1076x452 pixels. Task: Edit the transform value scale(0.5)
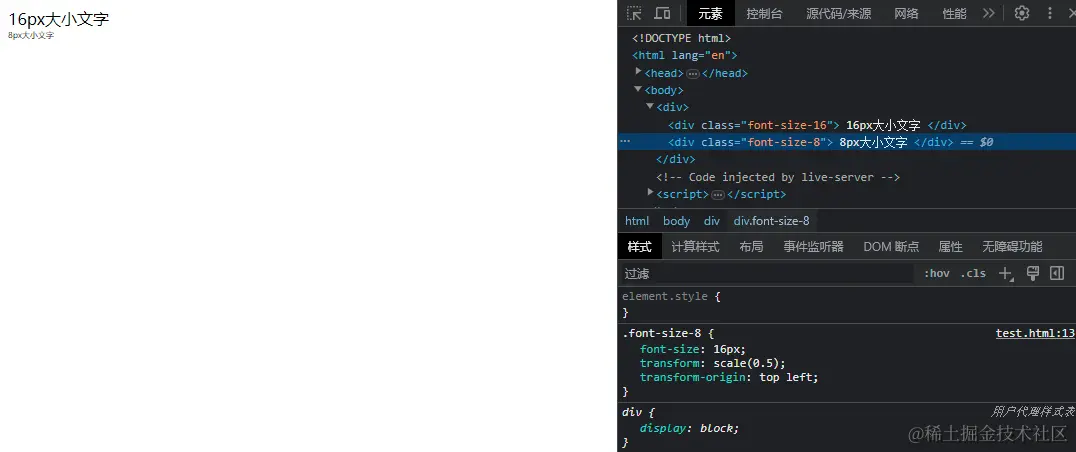pyautogui.click(x=746, y=363)
